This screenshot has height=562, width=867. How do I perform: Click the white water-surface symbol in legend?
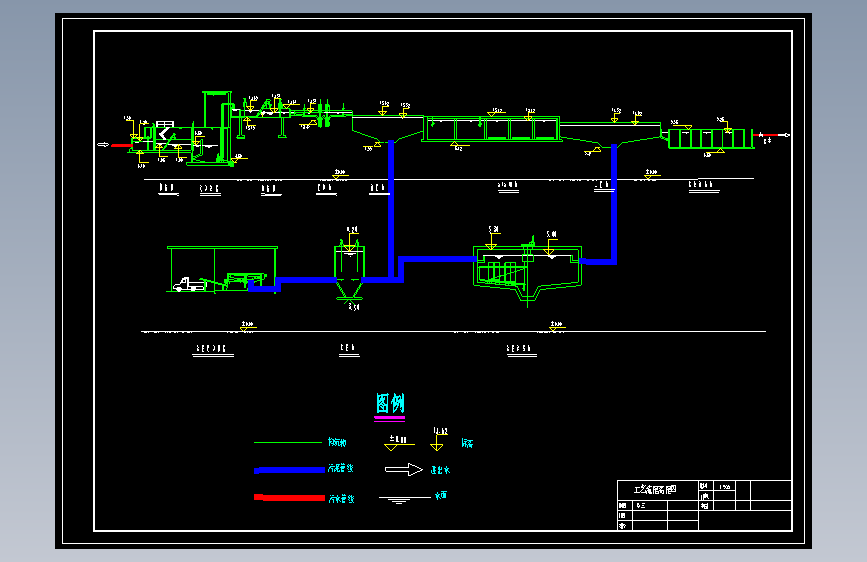coord(404,499)
